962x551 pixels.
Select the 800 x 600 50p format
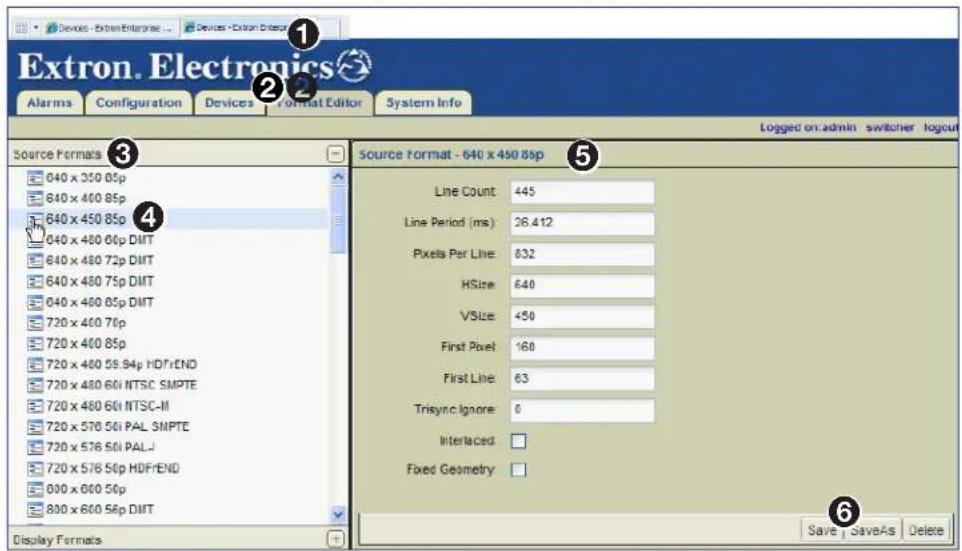pyautogui.click(x=86, y=490)
